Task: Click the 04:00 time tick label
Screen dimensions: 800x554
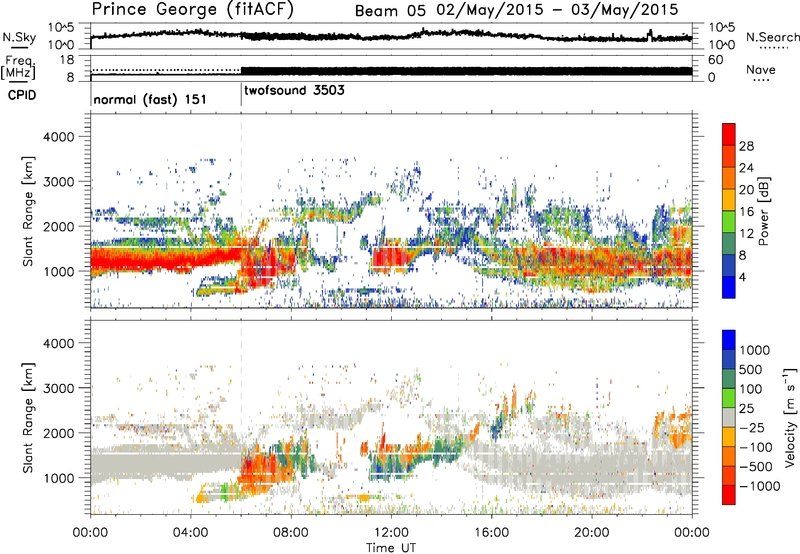Action: [190, 533]
